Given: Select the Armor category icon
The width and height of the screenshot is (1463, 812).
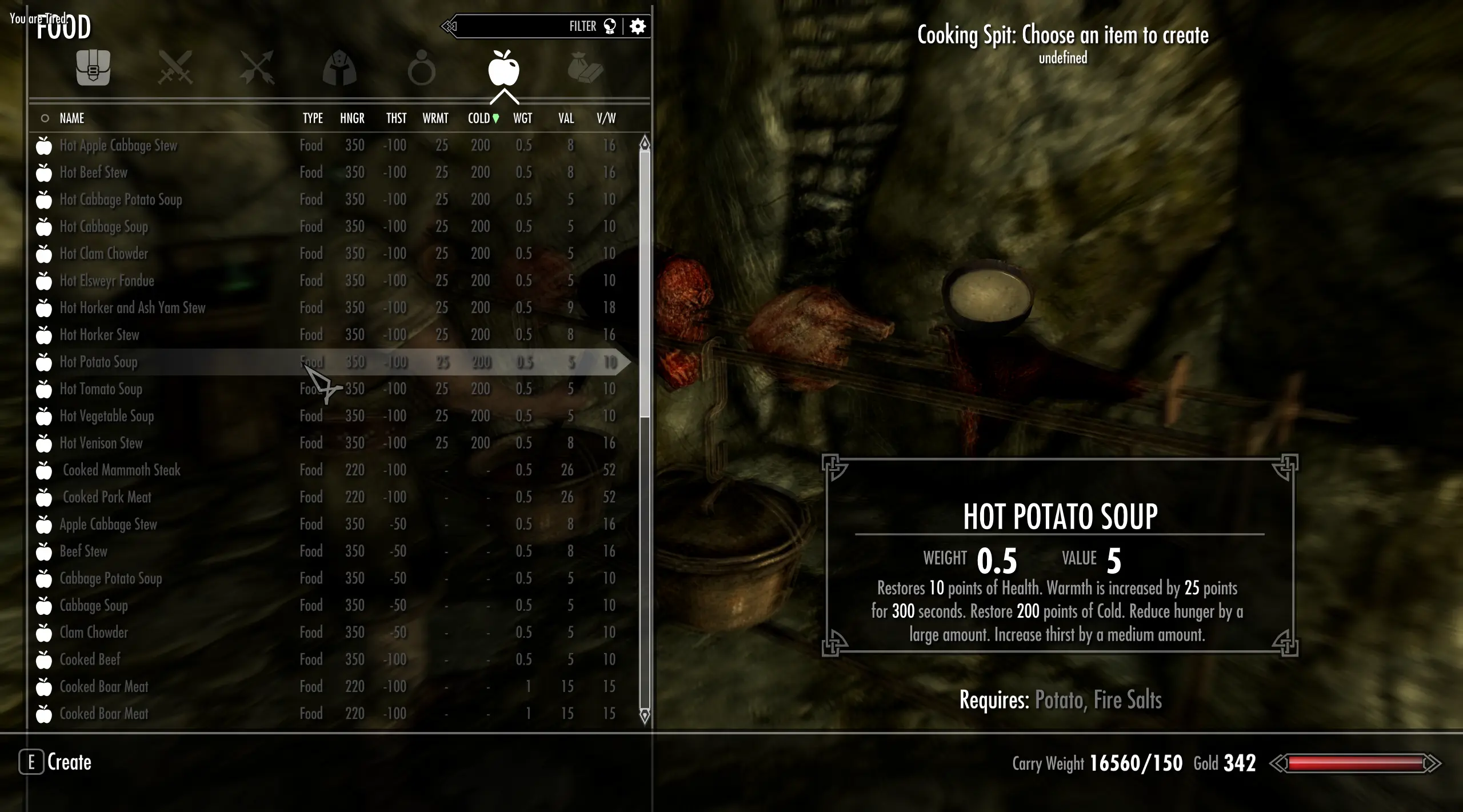Looking at the screenshot, I should click(339, 68).
